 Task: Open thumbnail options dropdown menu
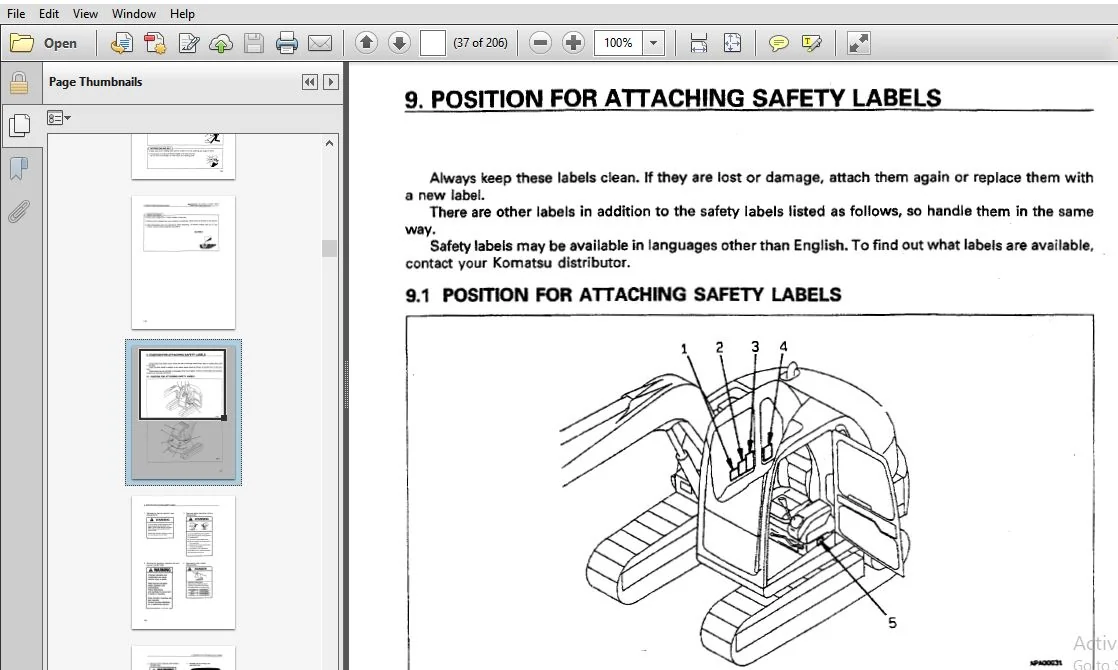coord(58,118)
